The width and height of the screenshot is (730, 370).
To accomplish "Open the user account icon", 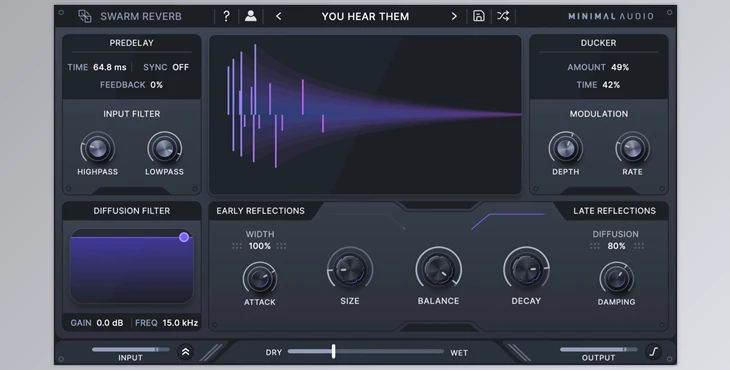I will [x=250, y=16].
